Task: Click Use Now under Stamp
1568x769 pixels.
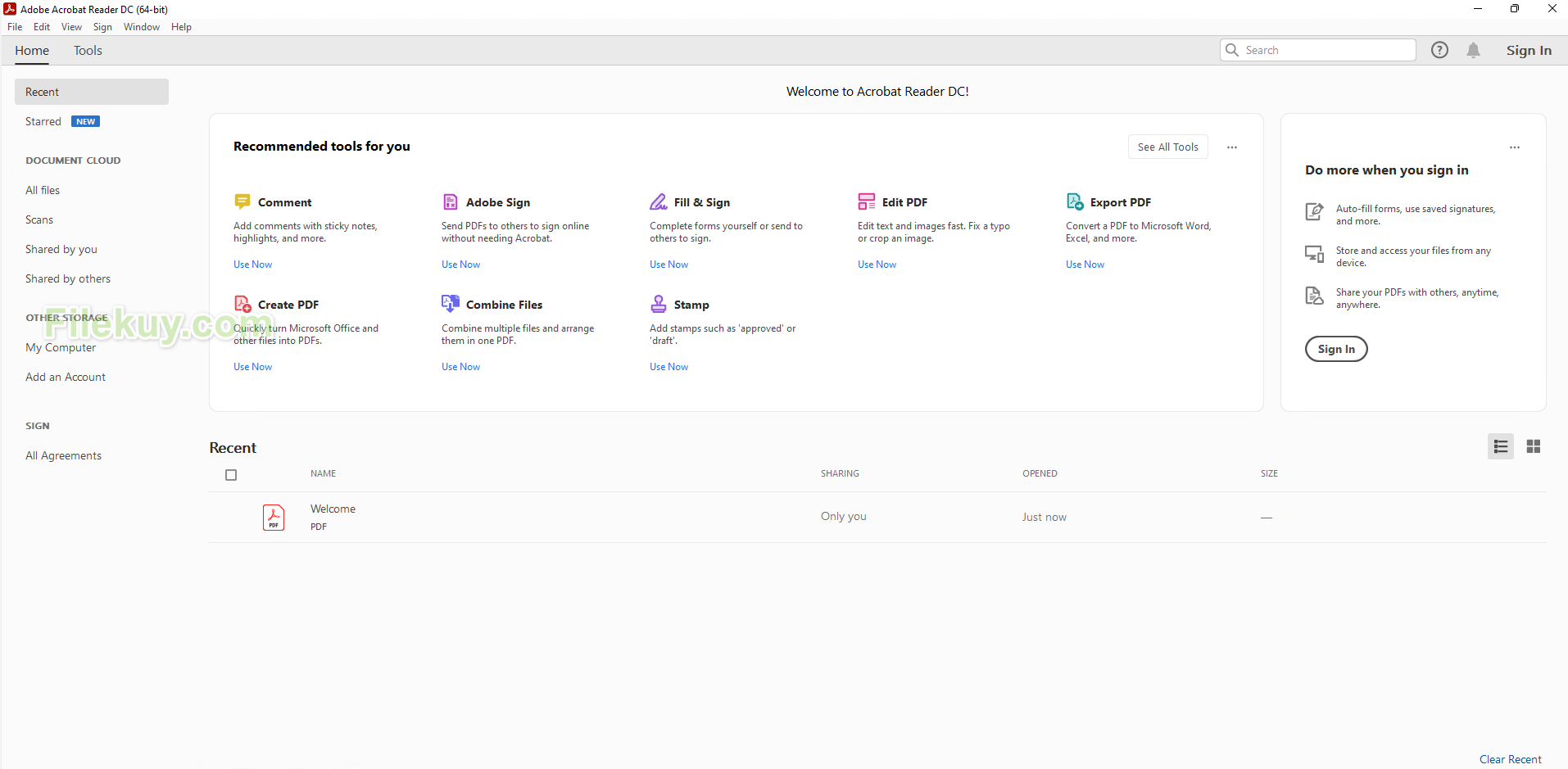Action: pyautogui.click(x=668, y=367)
